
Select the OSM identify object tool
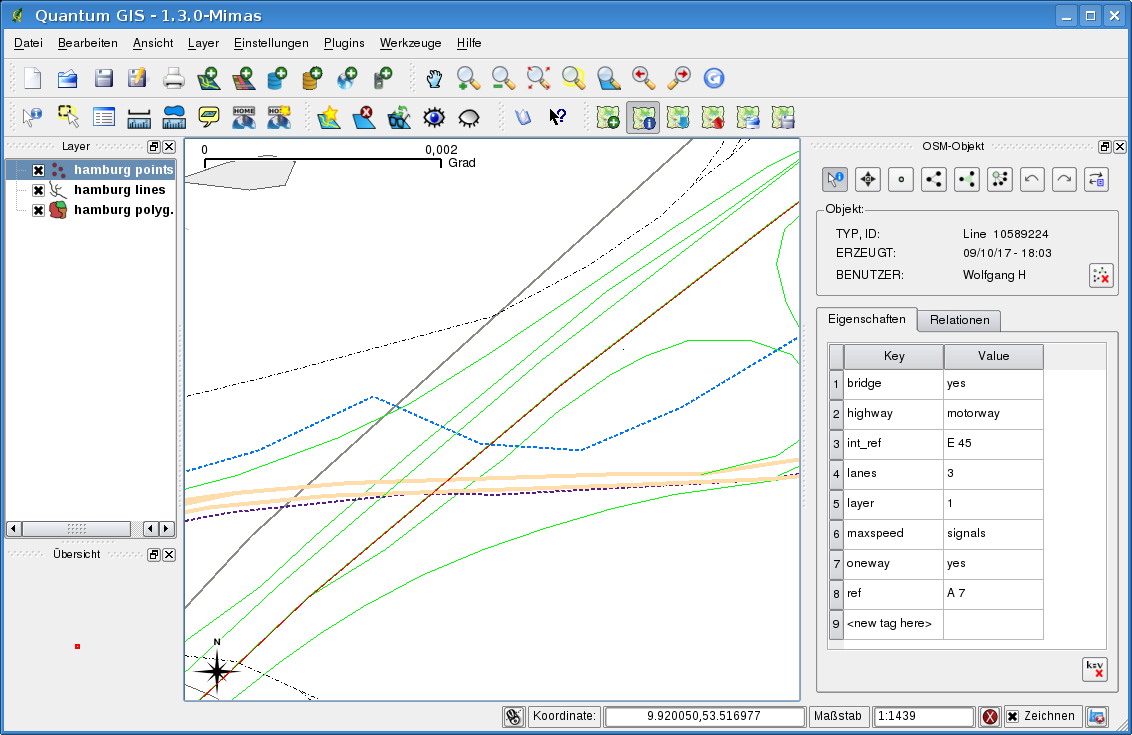coord(835,179)
